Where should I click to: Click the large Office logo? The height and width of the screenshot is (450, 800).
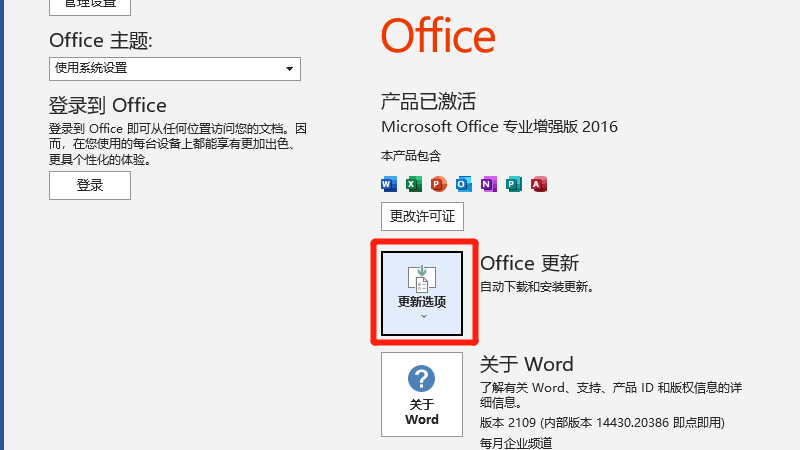pyautogui.click(x=438, y=36)
